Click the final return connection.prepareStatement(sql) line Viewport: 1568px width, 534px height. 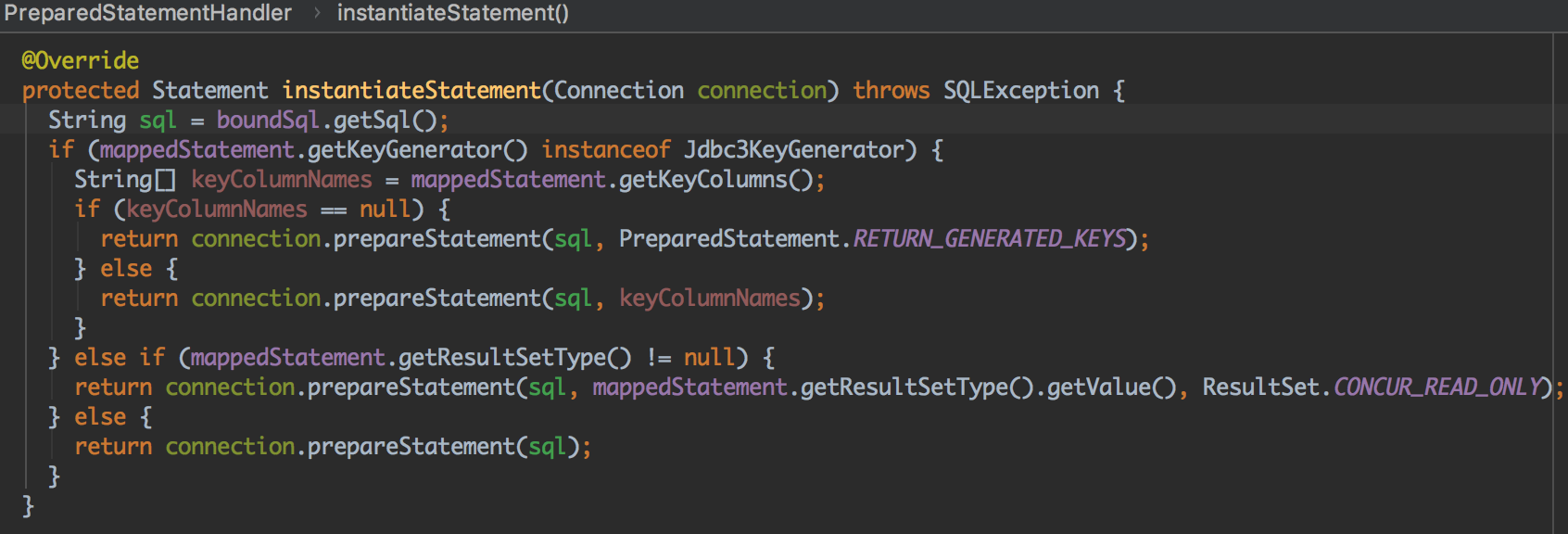(333, 446)
